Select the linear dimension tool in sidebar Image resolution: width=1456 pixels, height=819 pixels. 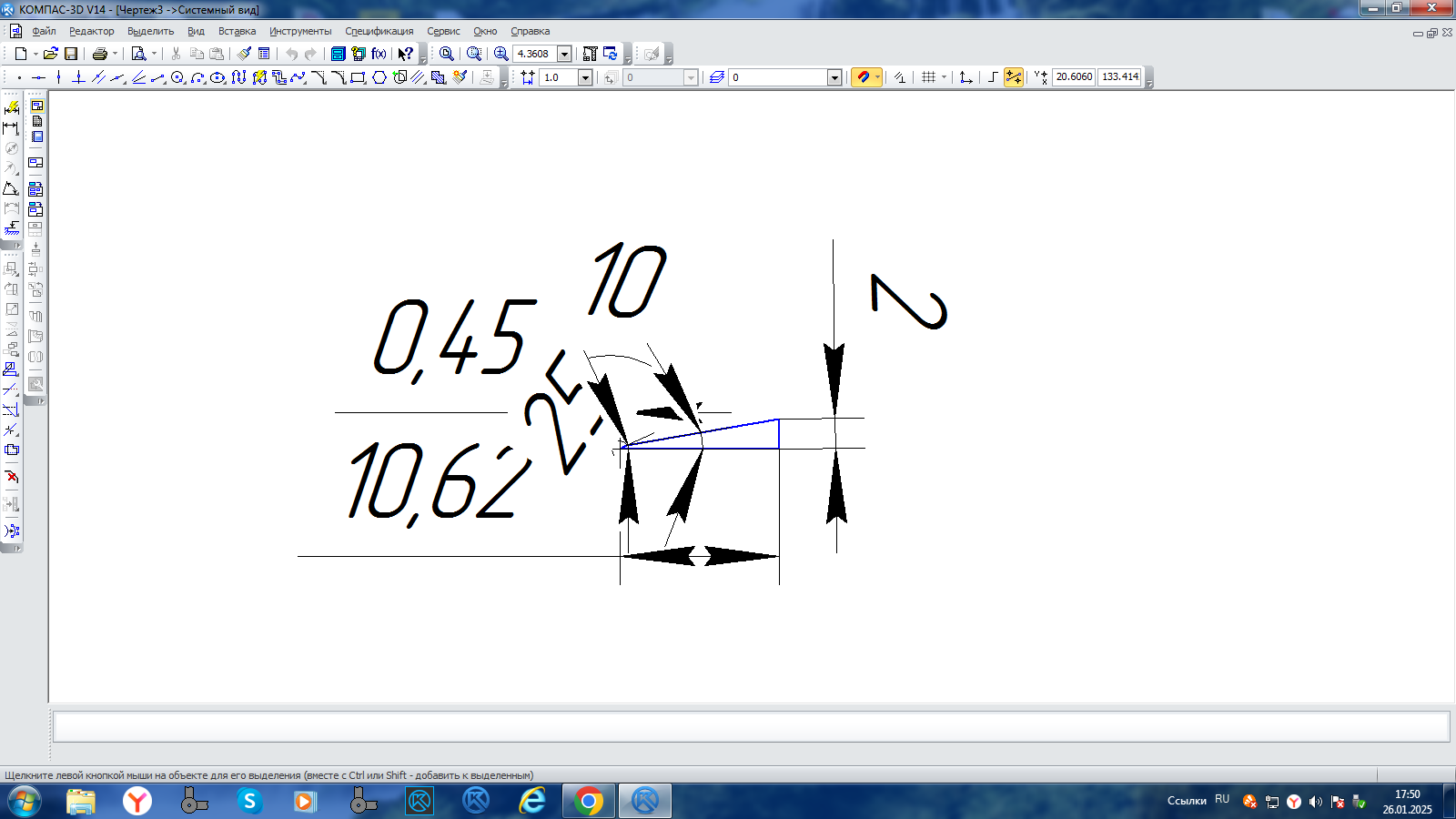pos(11,127)
